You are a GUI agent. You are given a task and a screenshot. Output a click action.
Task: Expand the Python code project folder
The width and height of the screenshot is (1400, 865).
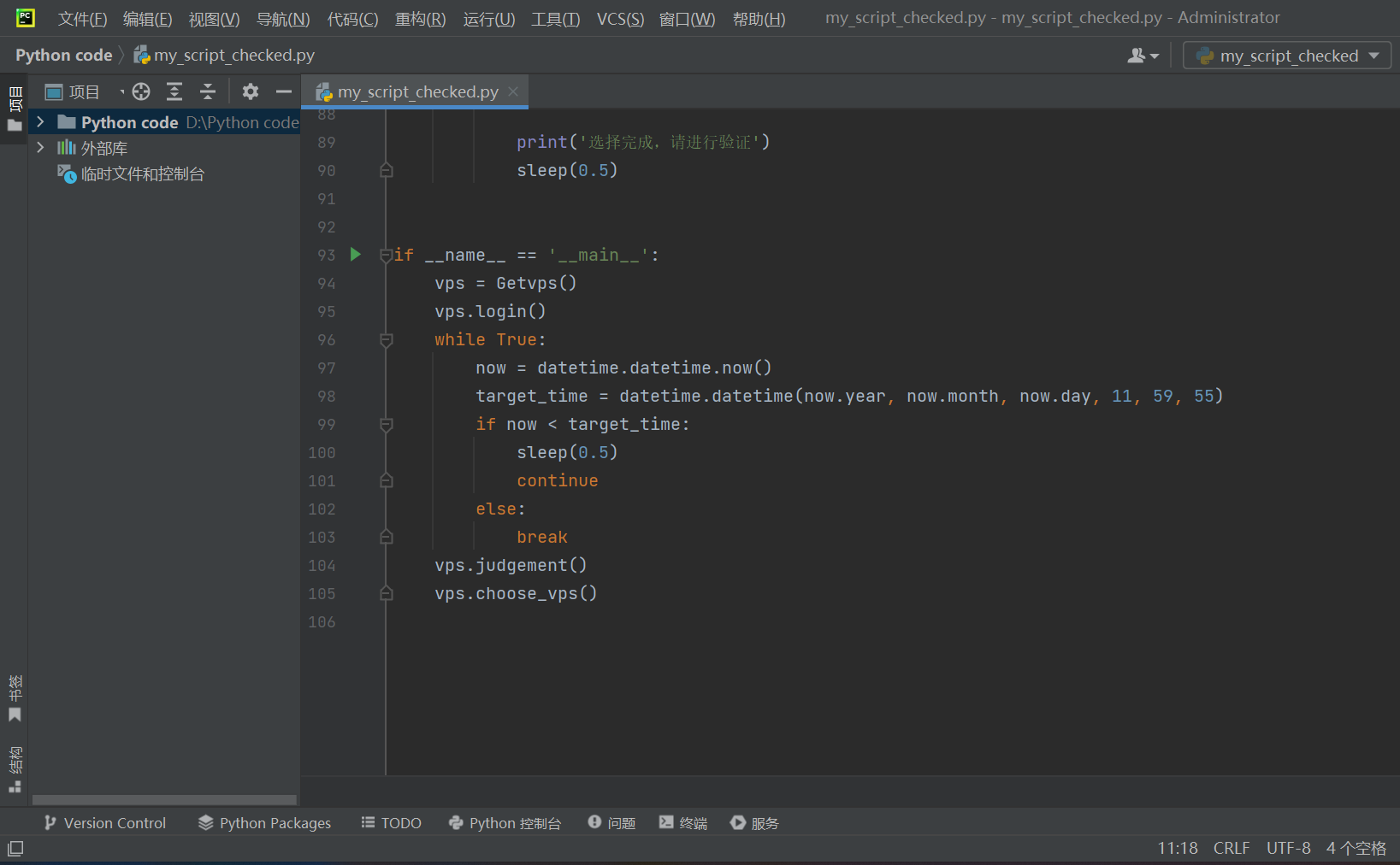[x=40, y=122]
